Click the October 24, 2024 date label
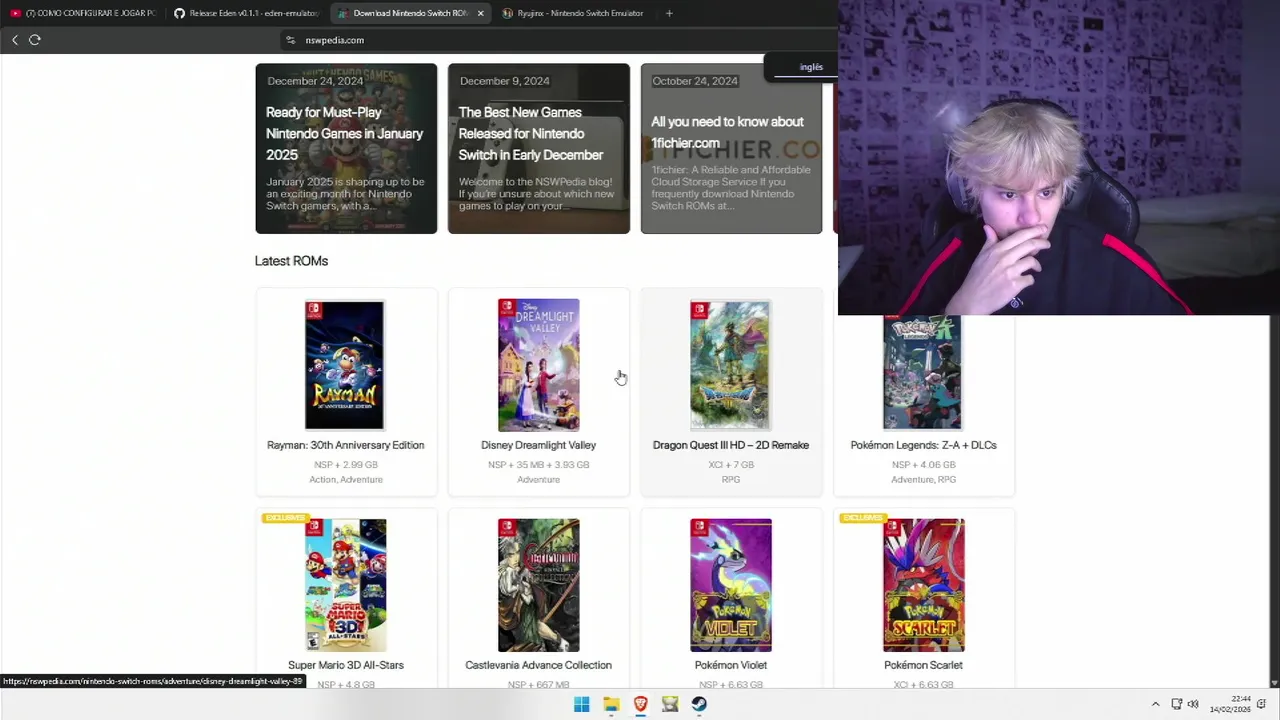1280x720 pixels. [x=695, y=81]
